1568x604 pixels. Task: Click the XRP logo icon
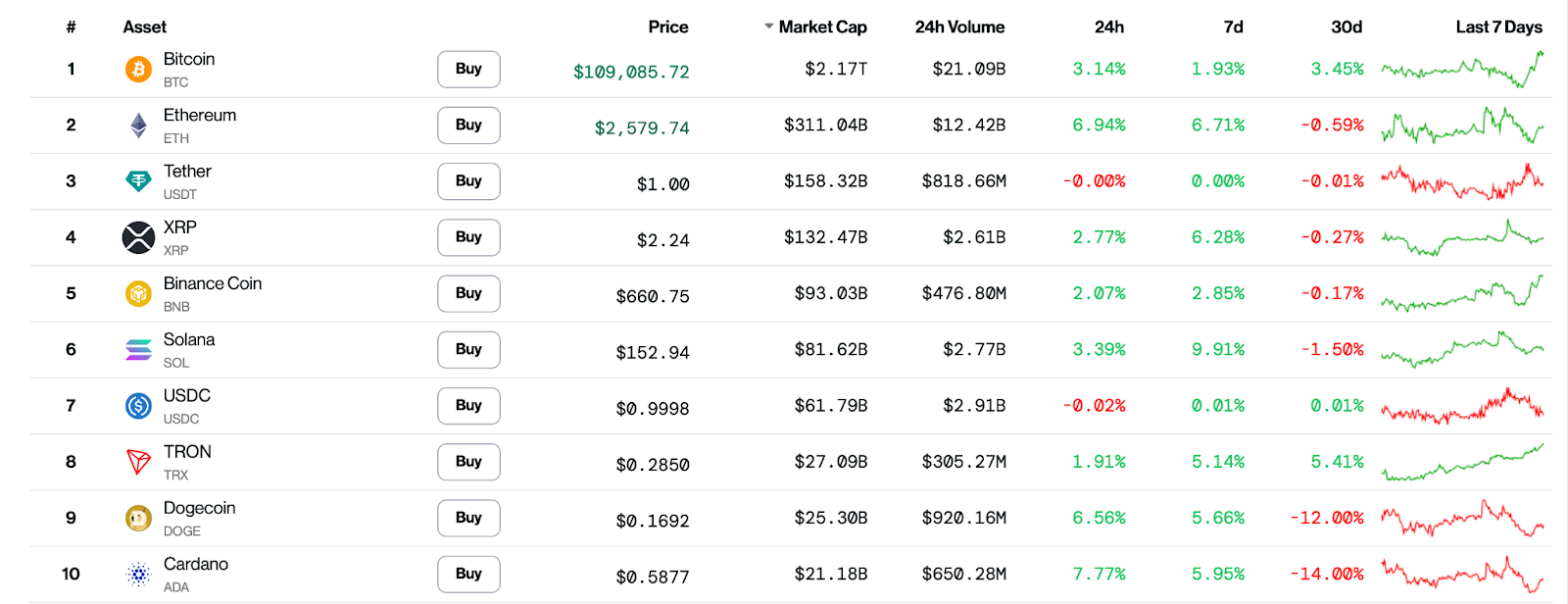coord(138,237)
